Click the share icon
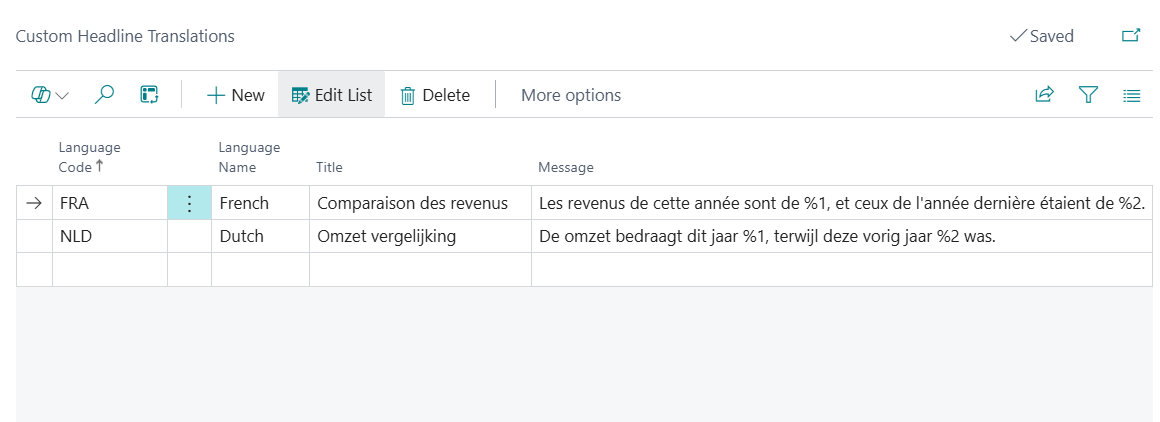The width and height of the screenshot is (1160, 422). click(x=1044, y=95)
